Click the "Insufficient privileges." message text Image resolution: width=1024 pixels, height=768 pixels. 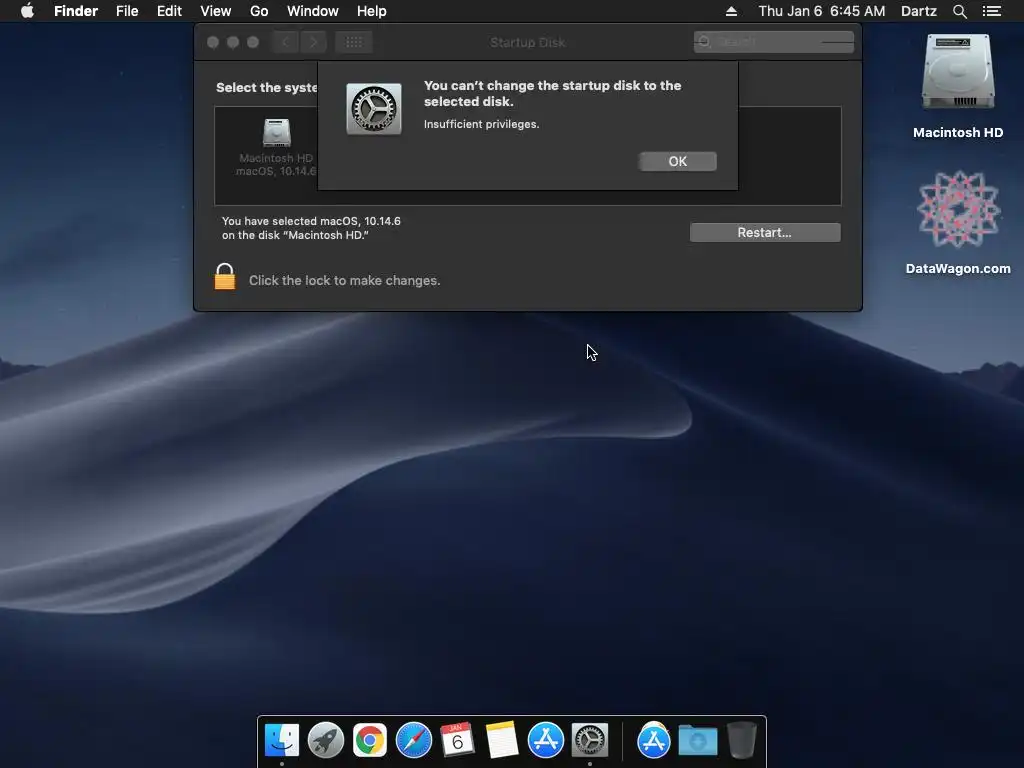click(x=481, y=124)
